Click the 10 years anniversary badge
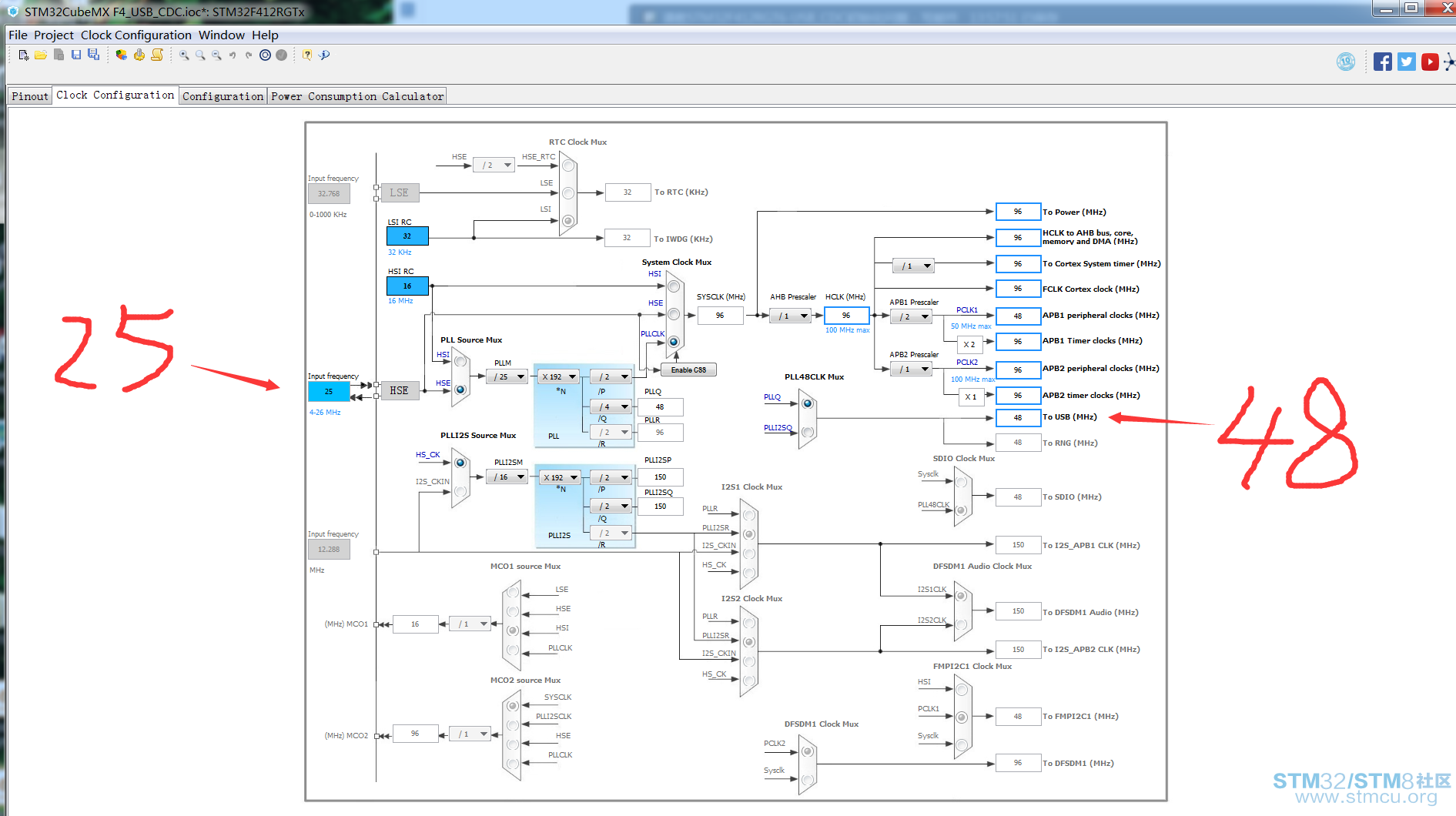This screenshot has height=816, width=1456. tap(1346, 62)
